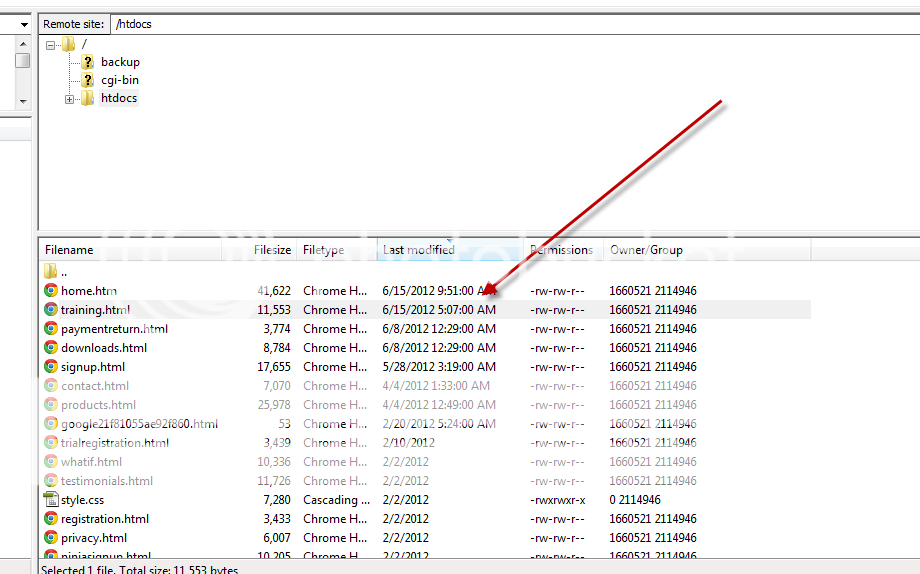Click Chrome icon next to training.html
The image size is (920, 574).
pos(51,309)
